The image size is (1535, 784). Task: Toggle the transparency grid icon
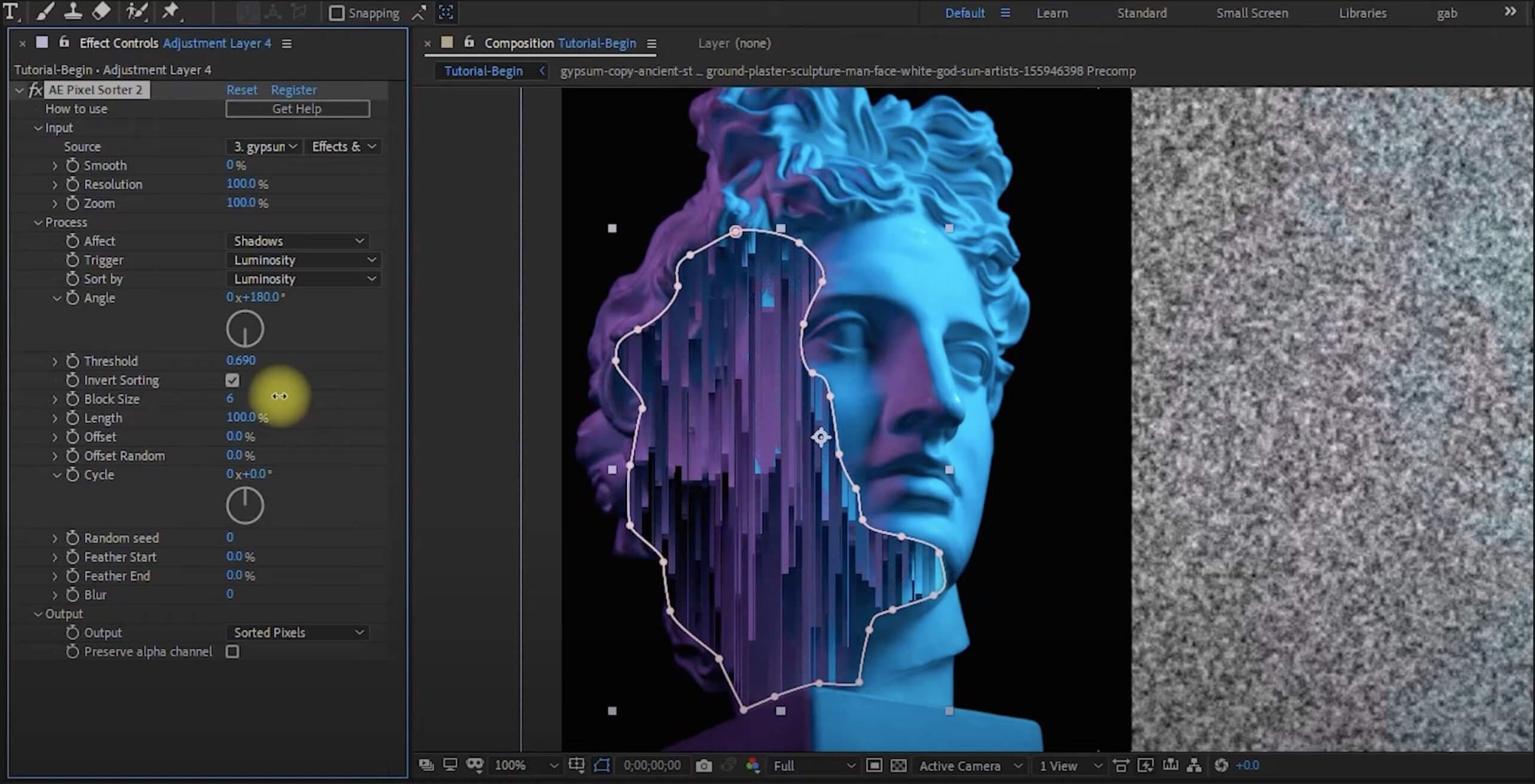(898, 765)
